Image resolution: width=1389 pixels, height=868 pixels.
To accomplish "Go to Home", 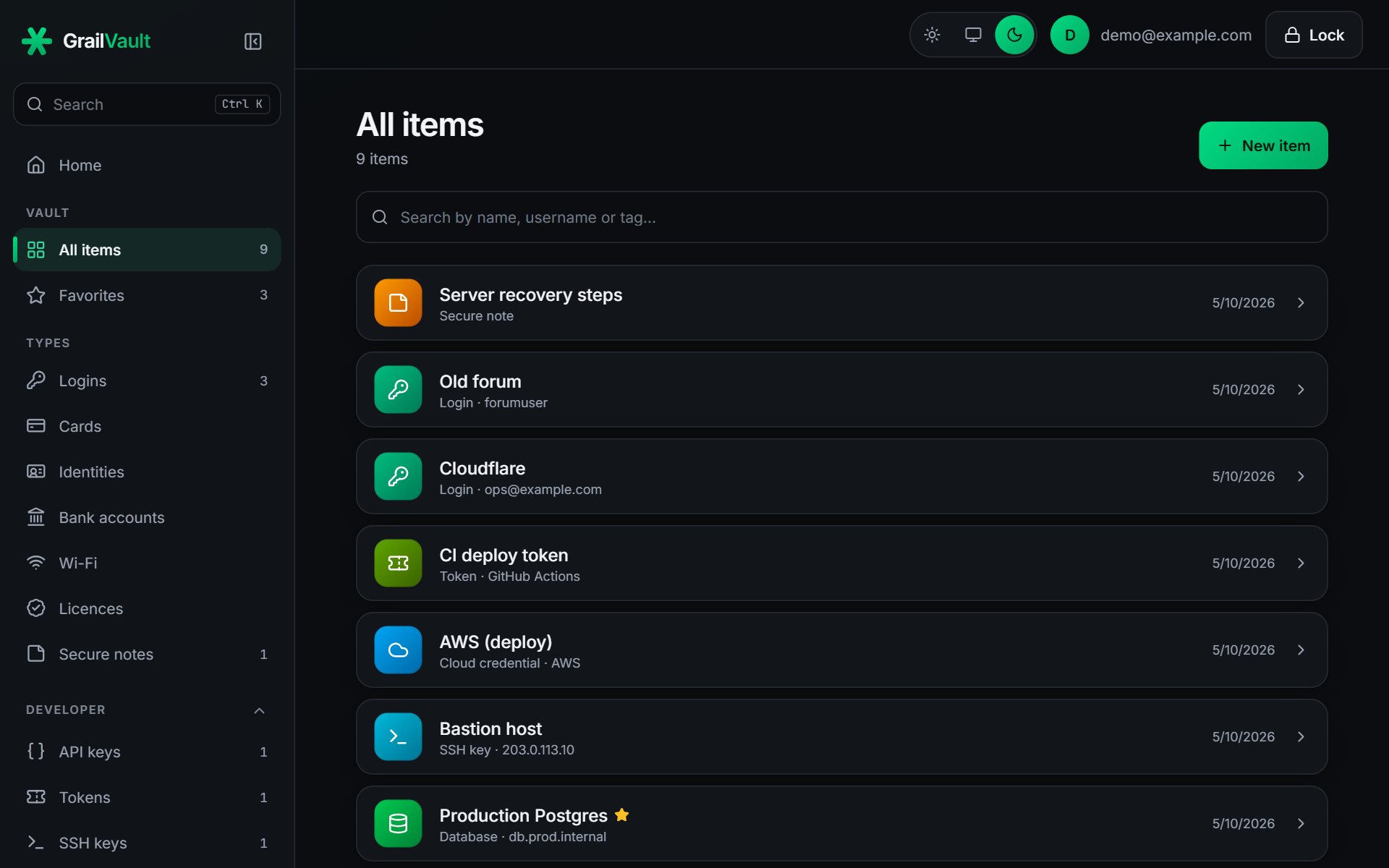I will click(147, 165).
